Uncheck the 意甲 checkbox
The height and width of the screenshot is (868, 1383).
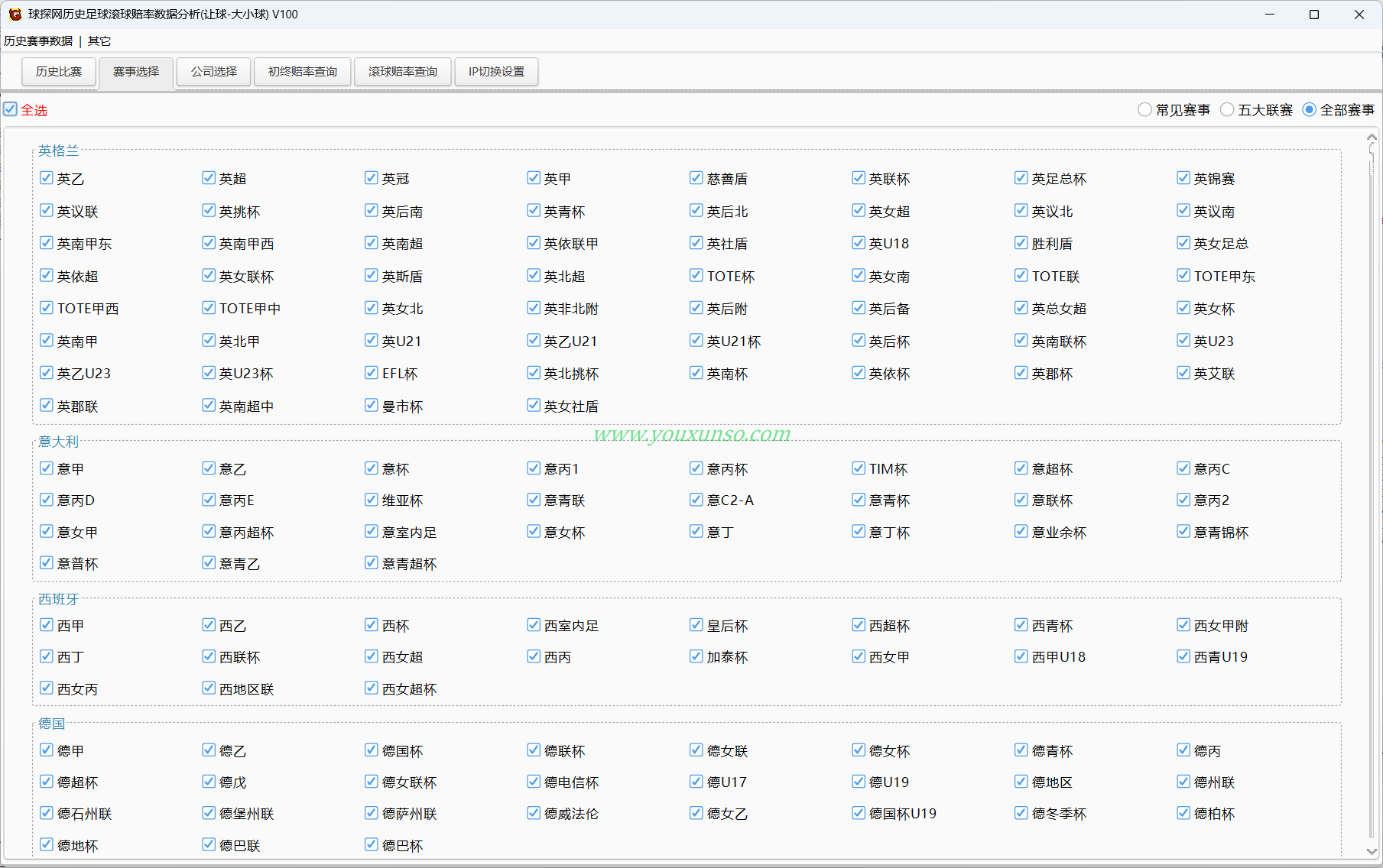click(47, 468)
